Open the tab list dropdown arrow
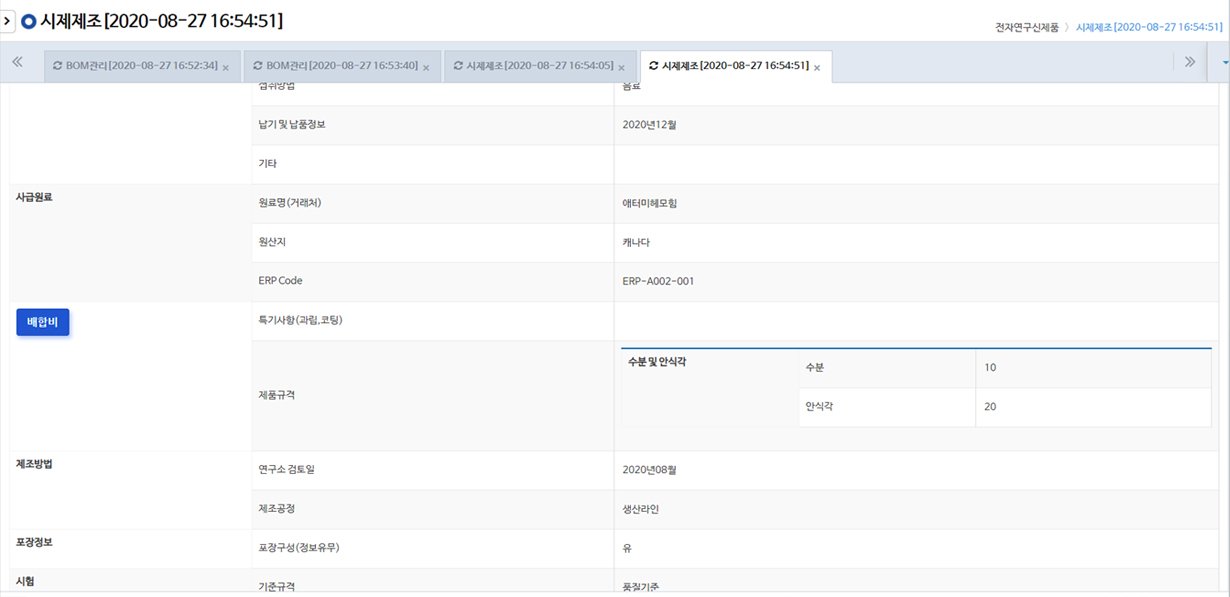 (1225, 62)
